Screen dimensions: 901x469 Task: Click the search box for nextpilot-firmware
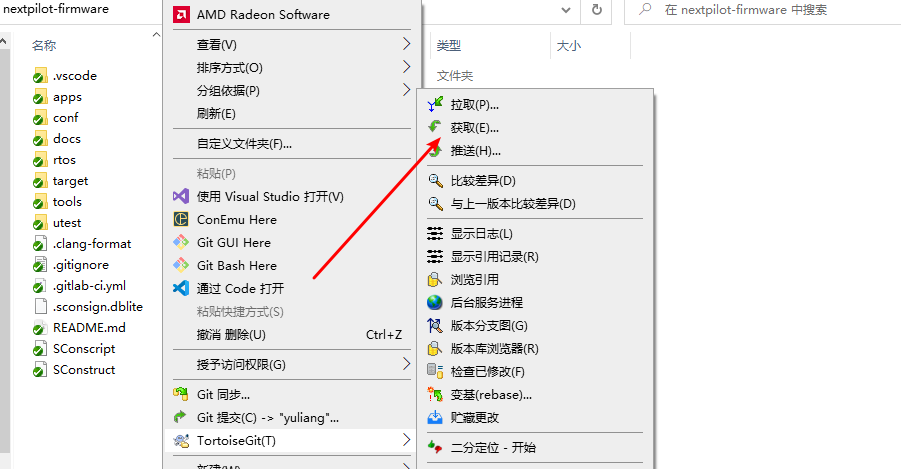tap(763, 10)
